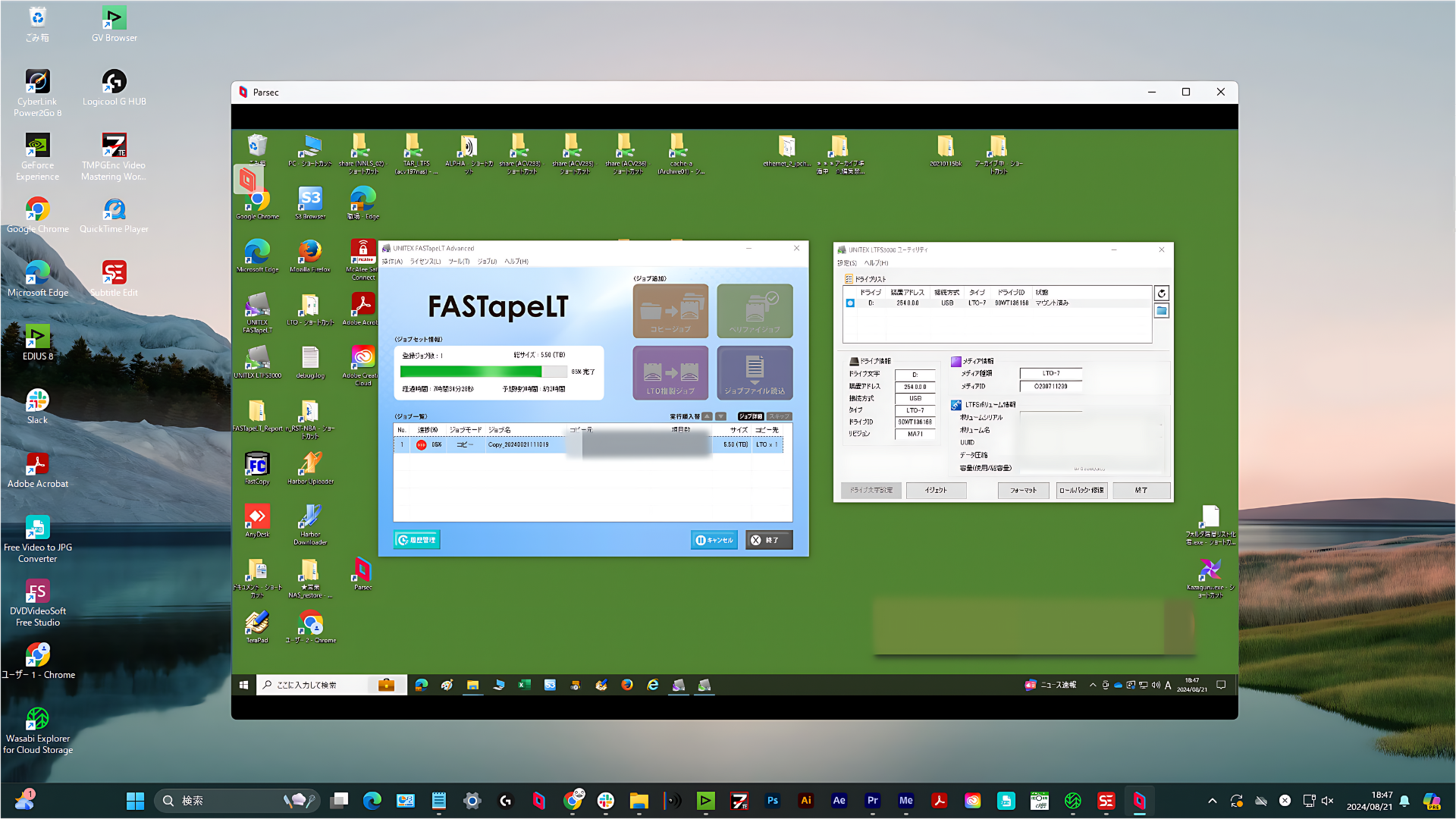Image resolution: width=1456 pixels, height=819 pixels.
Task: Show hidden icons in the remote system tray
Action: point(1093,685)
